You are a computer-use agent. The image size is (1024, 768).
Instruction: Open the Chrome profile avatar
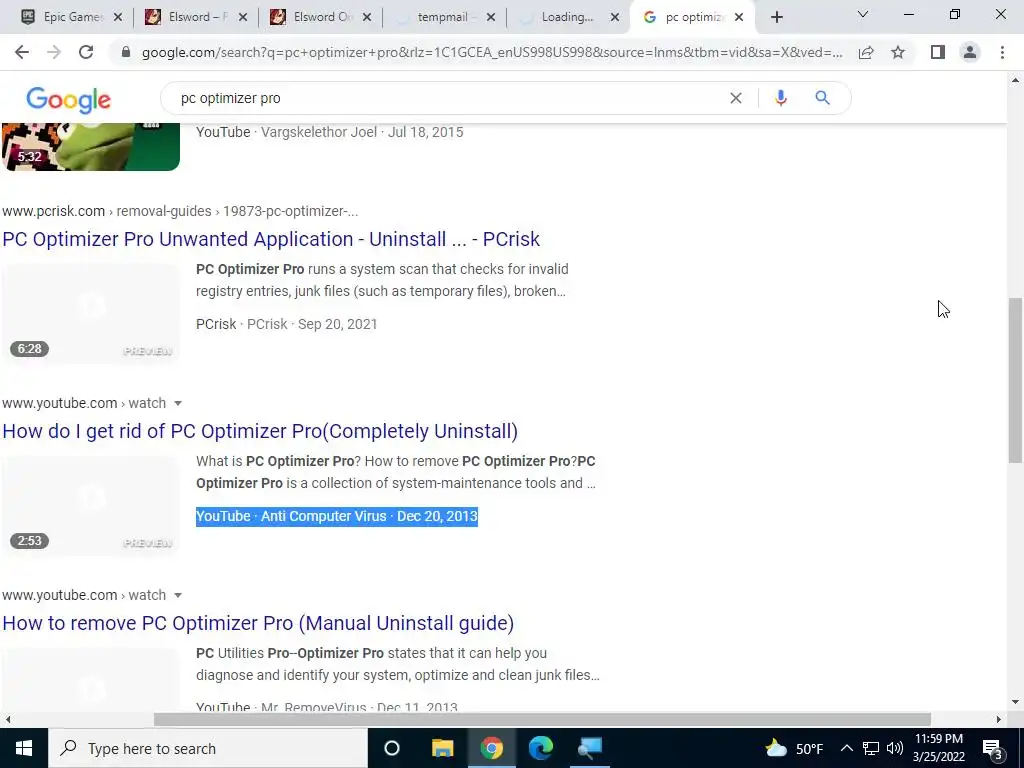pyautogui.click(x=970, y=52)
